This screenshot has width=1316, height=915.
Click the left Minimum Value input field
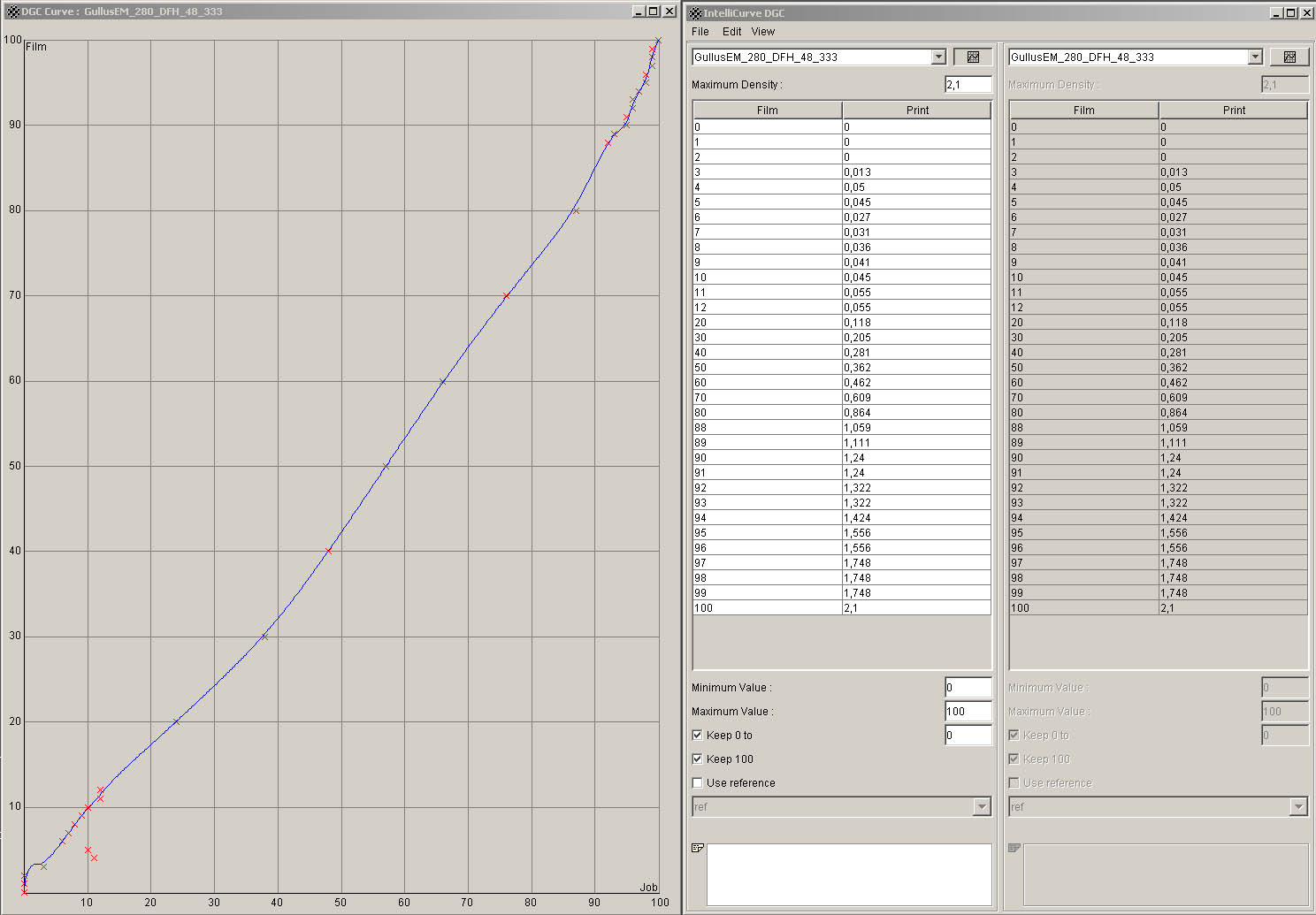pyautogui.click(x=968, y=687)
